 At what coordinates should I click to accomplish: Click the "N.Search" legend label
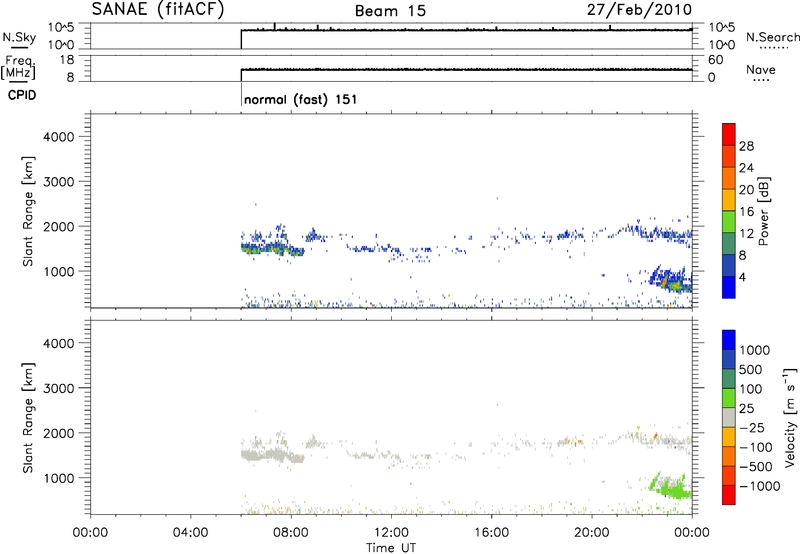click(x=772, y=37)
